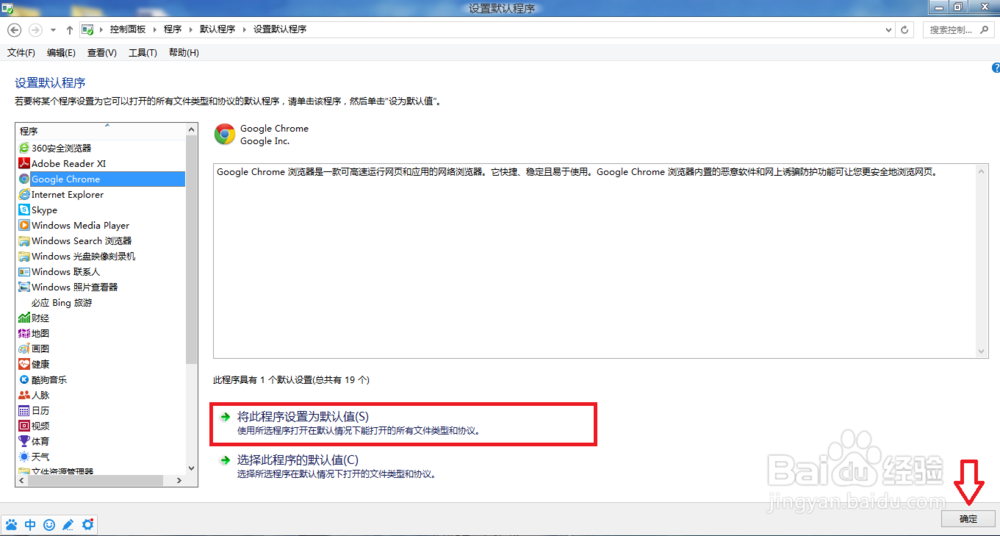Expand the chevron after 程序 in breadcrumb

point(191,30)
